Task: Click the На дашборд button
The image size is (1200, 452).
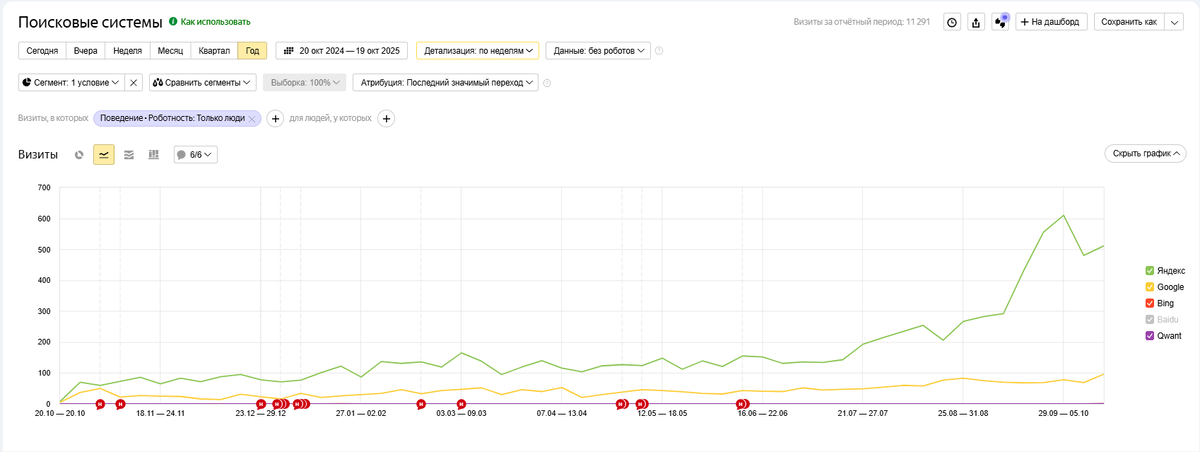Action: pyautogui.click(x=1051, y=22)
